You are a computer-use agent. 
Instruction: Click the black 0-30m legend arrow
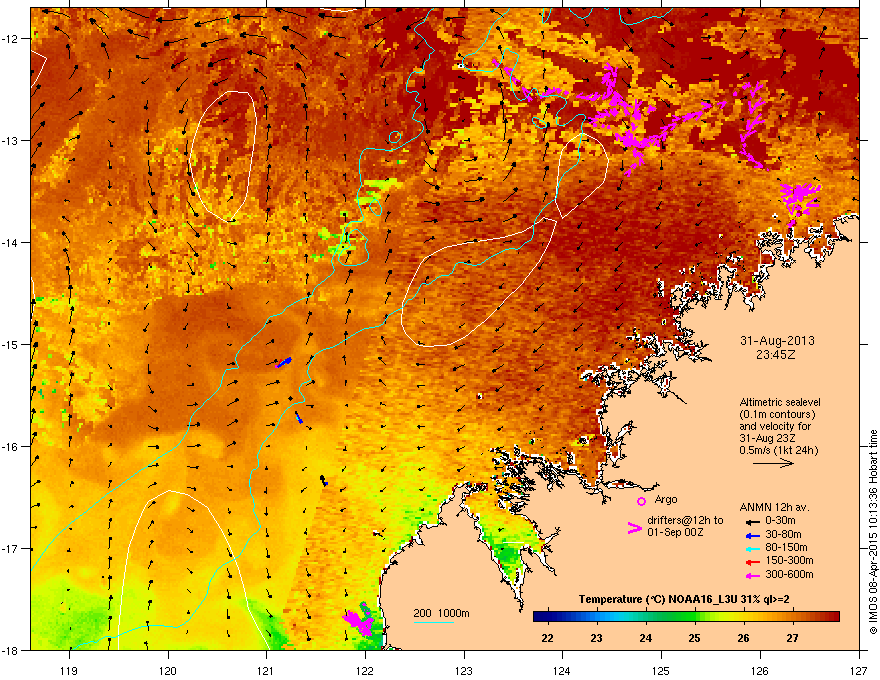751,522
